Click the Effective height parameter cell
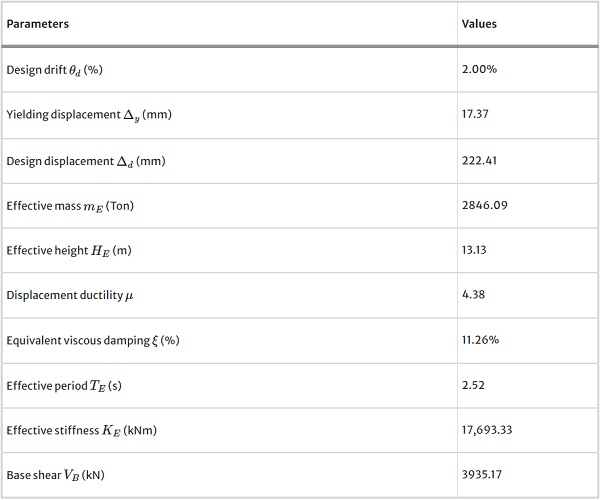 pos(68,250)
